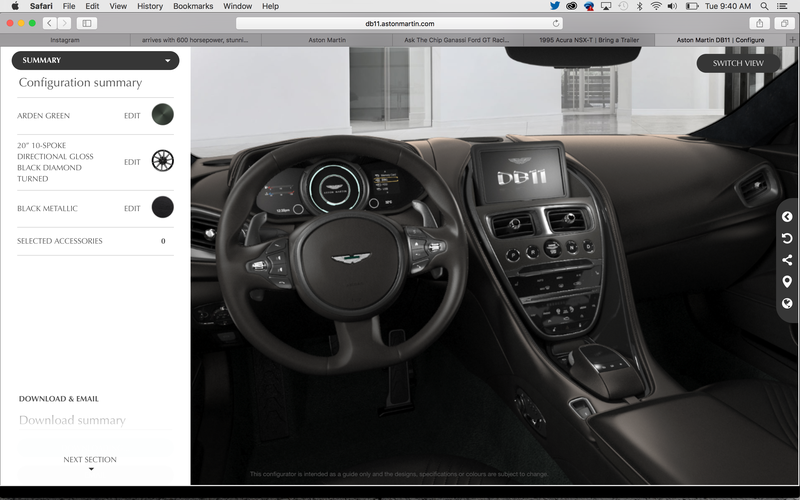Open the Bluetooth status menu

[x=639, y=6]
